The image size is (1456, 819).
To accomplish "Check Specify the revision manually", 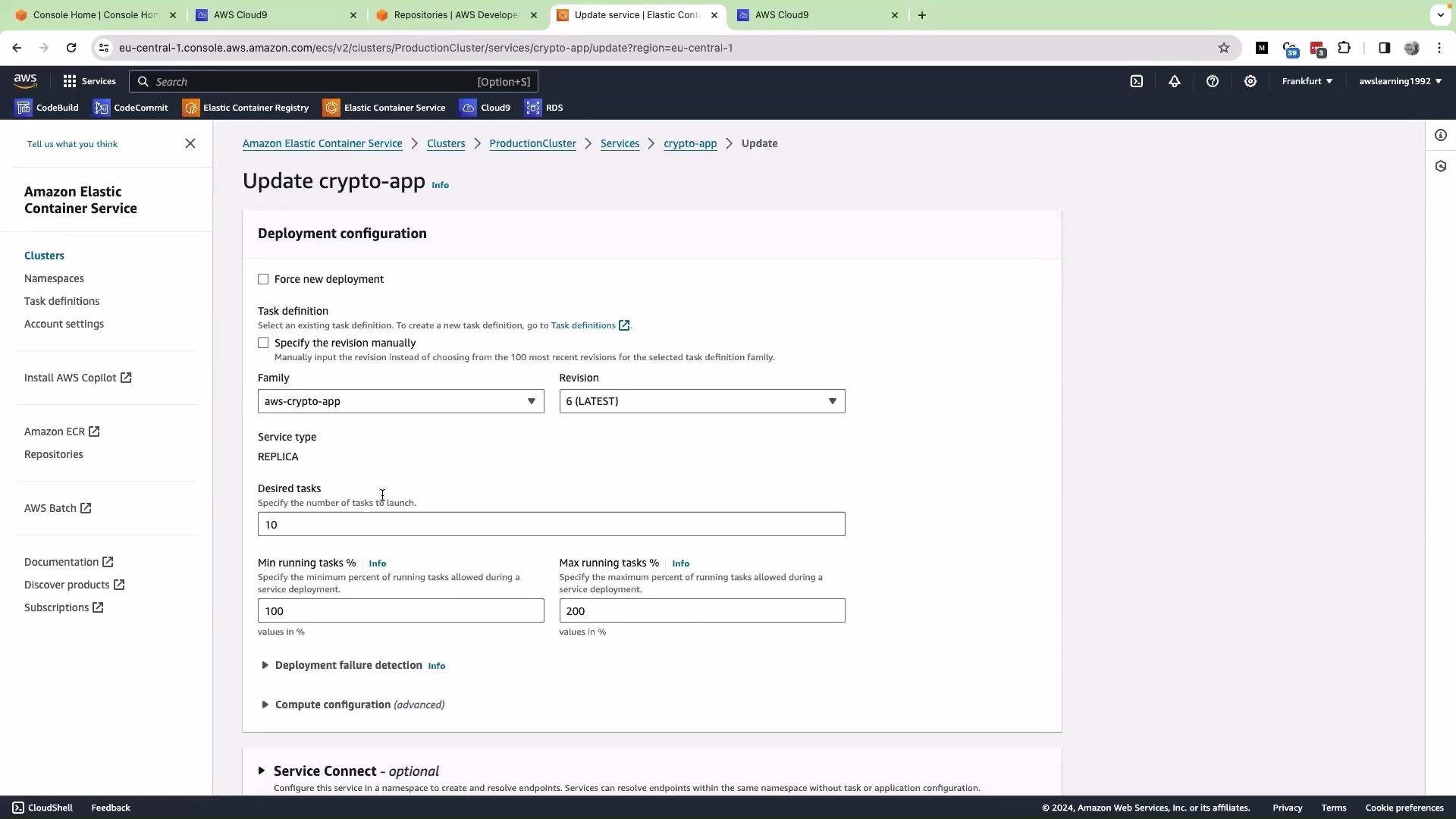I will coord(263,343).
